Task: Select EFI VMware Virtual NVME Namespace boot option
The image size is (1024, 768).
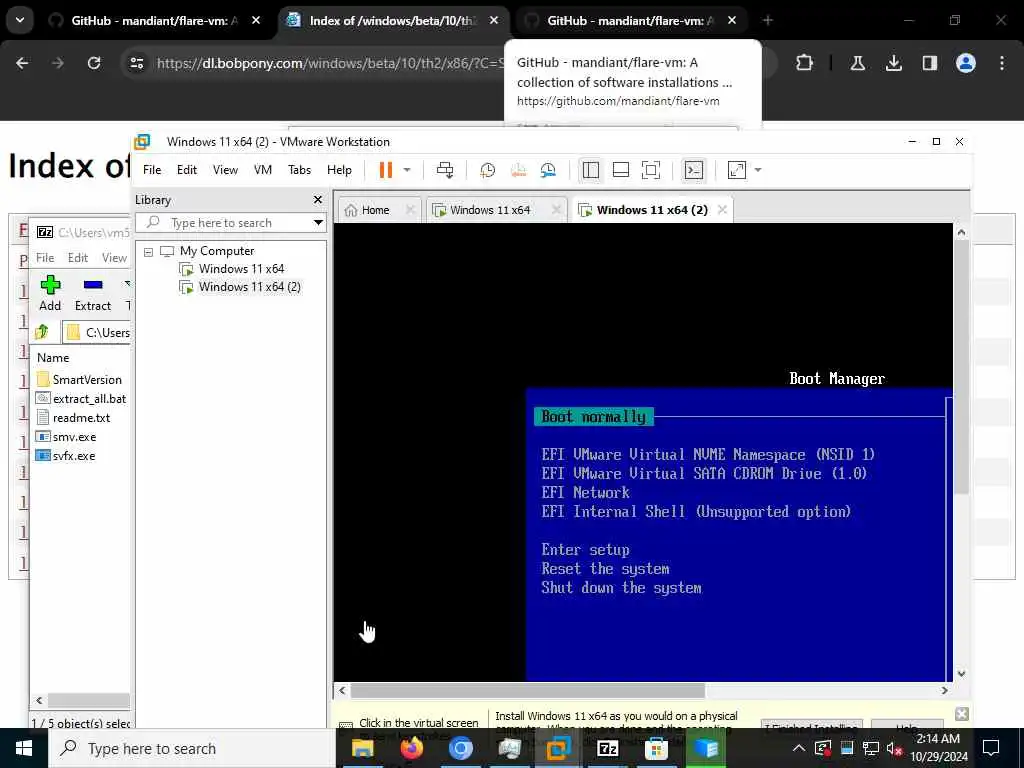Action: click(x=708, y=455)
